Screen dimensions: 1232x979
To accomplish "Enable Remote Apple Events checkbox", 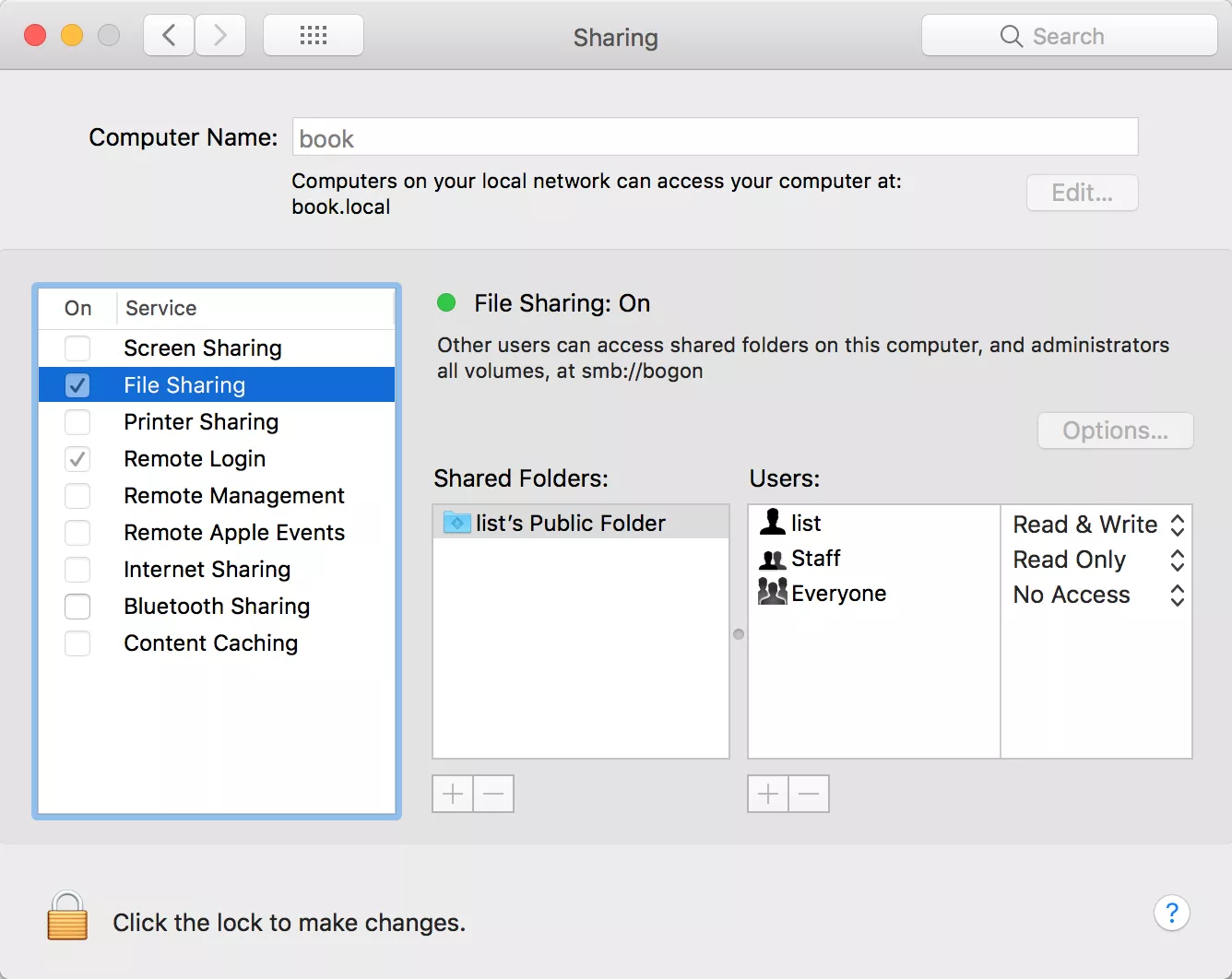I will 77,533.
